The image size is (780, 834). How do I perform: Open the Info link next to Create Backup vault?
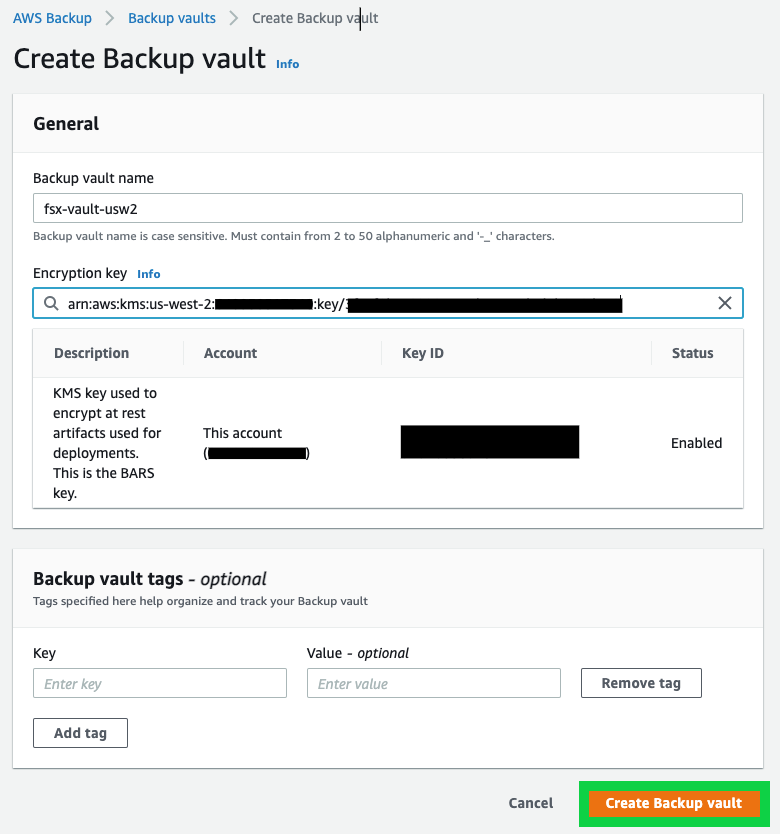pyautogui.click(x=287, y=63)
